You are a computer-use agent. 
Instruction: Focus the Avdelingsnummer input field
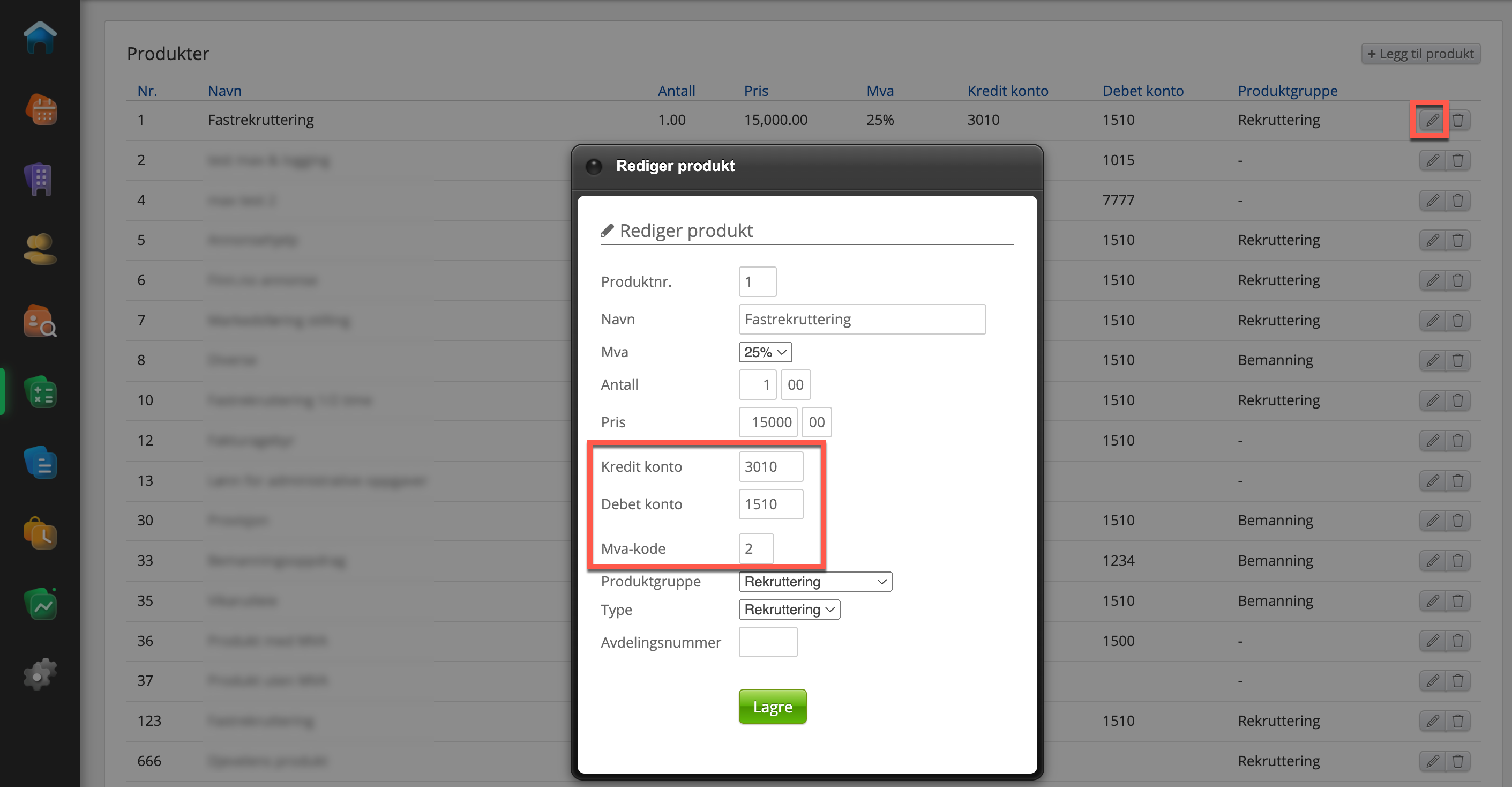pyautogui.click(x=768, y=643)
